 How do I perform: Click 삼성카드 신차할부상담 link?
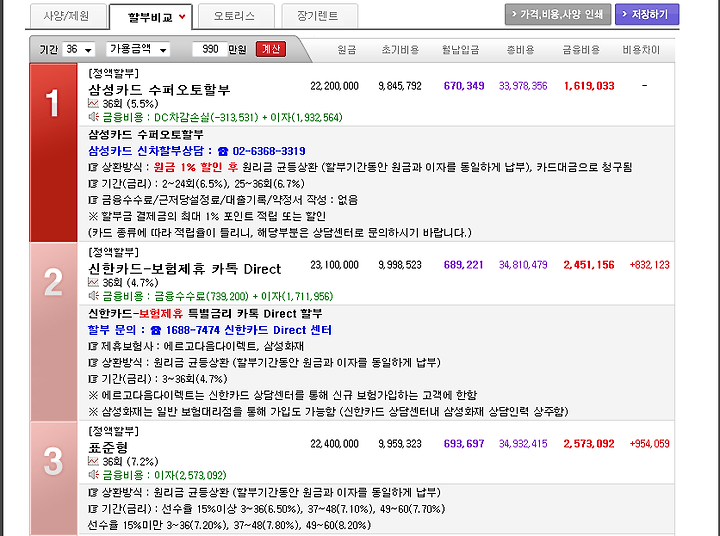pos(197,151)
